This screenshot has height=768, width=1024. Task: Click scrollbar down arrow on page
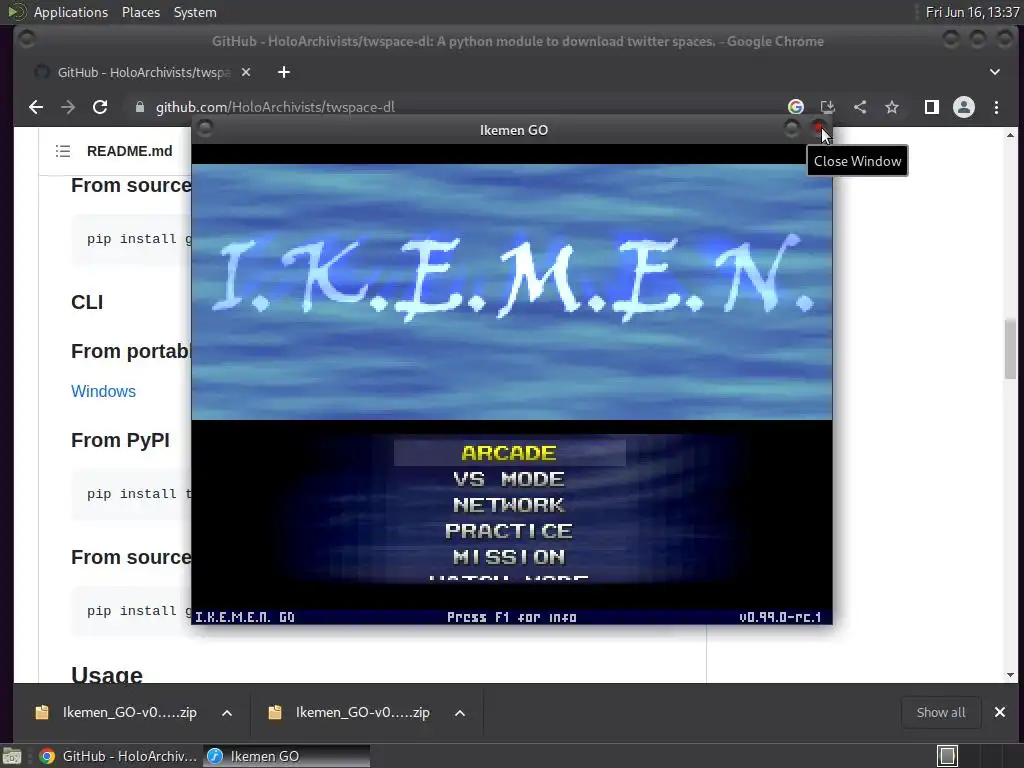click(1010, 675)
